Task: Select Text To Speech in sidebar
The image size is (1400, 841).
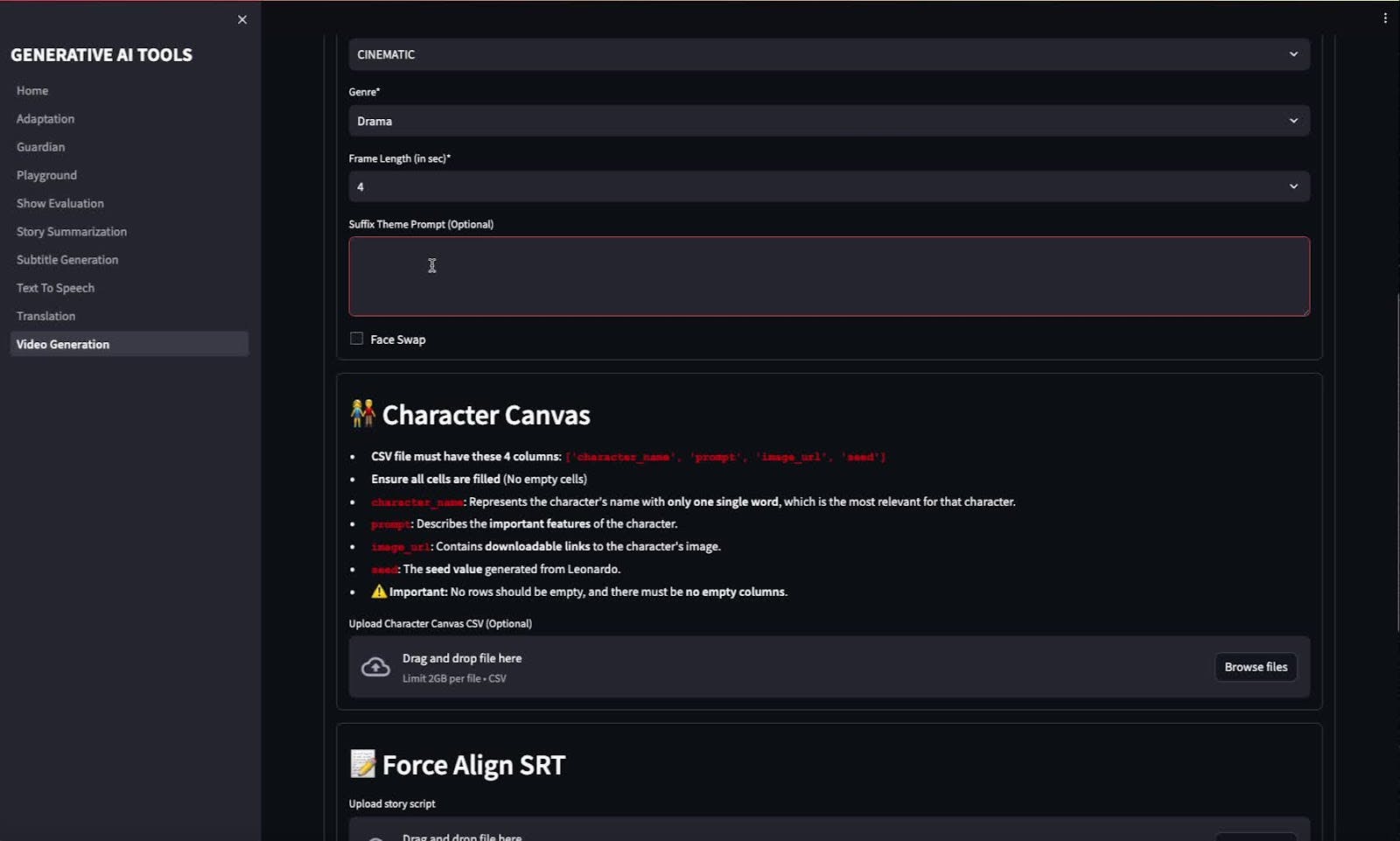Action: tap(55, 288)
